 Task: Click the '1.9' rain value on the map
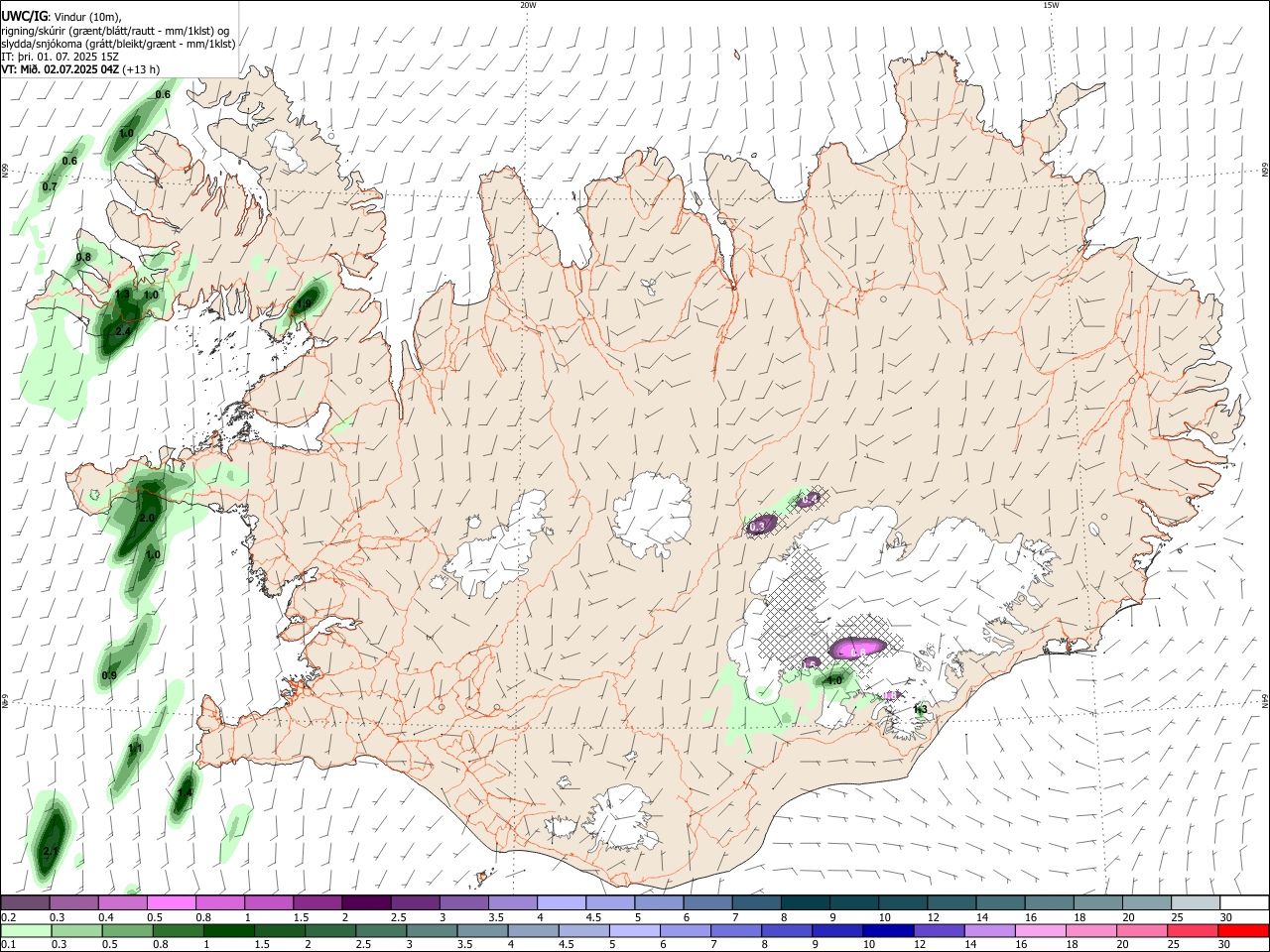305,303
